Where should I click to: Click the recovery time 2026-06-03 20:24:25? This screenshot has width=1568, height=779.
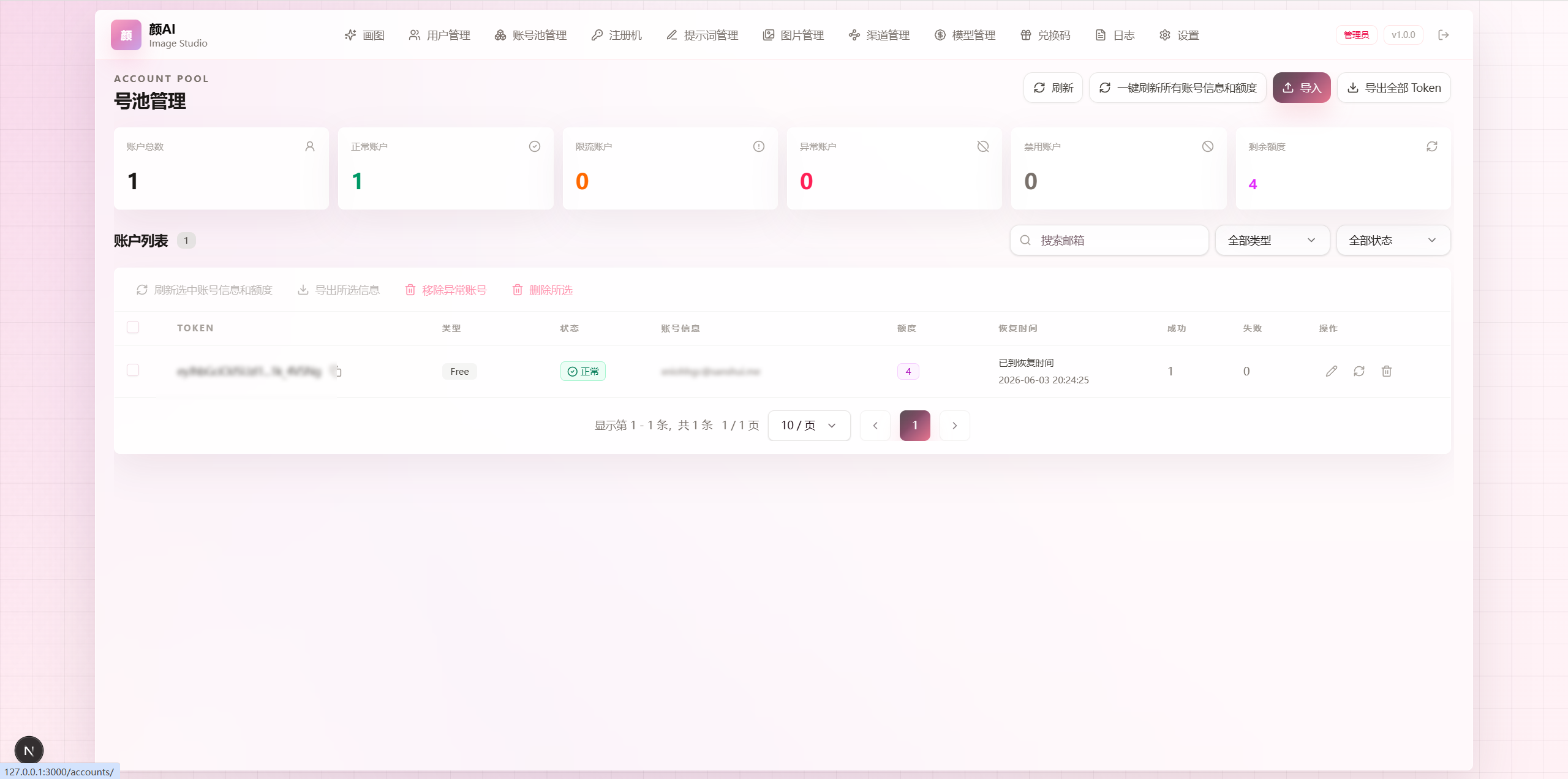[1044, 380]
